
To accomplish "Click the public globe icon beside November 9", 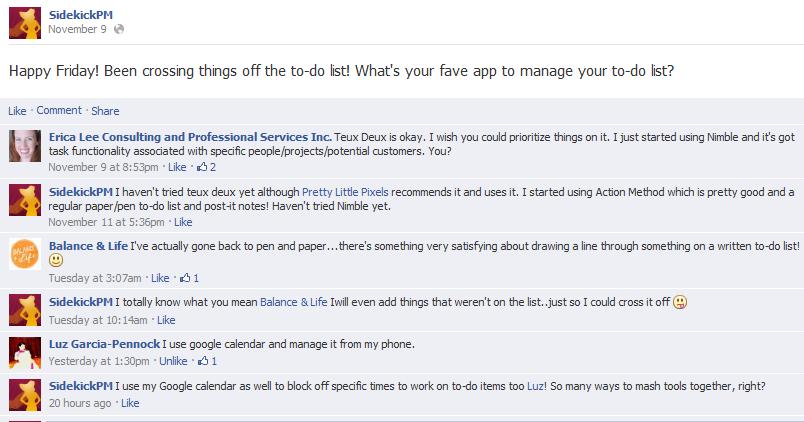I will click(x=119, y=29).
